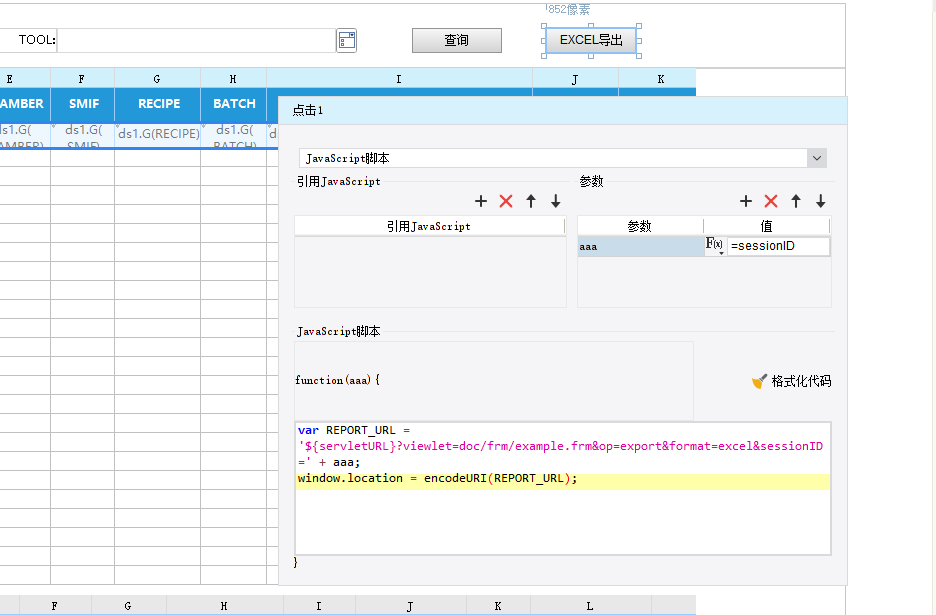Edit the =sessionID parameter value field
The image size is (936, 615).
point(778,246)
